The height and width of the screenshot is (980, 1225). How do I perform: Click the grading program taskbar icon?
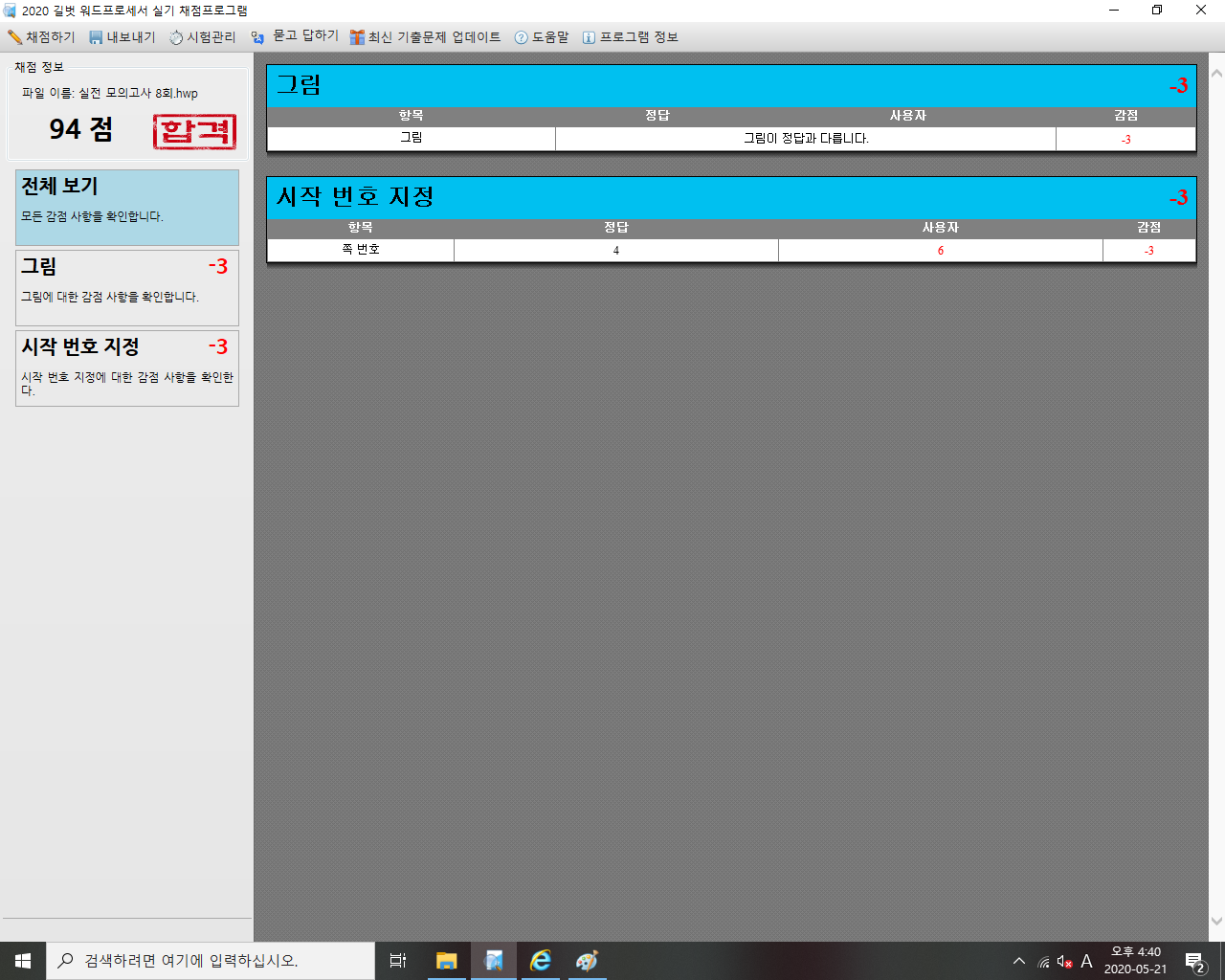[x=494, y=961]
